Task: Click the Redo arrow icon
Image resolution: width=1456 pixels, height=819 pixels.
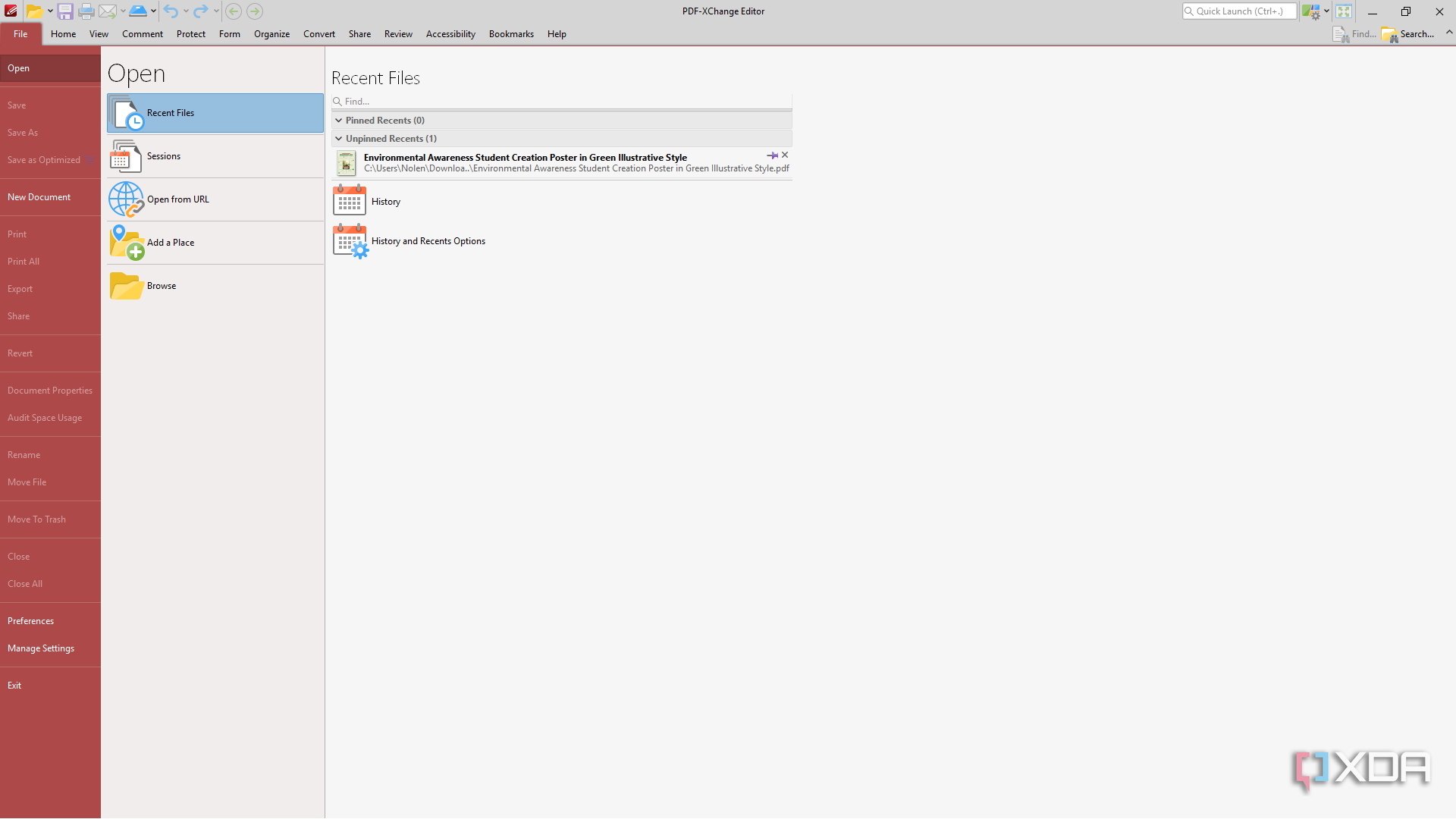Action: (x=199, y=11)
